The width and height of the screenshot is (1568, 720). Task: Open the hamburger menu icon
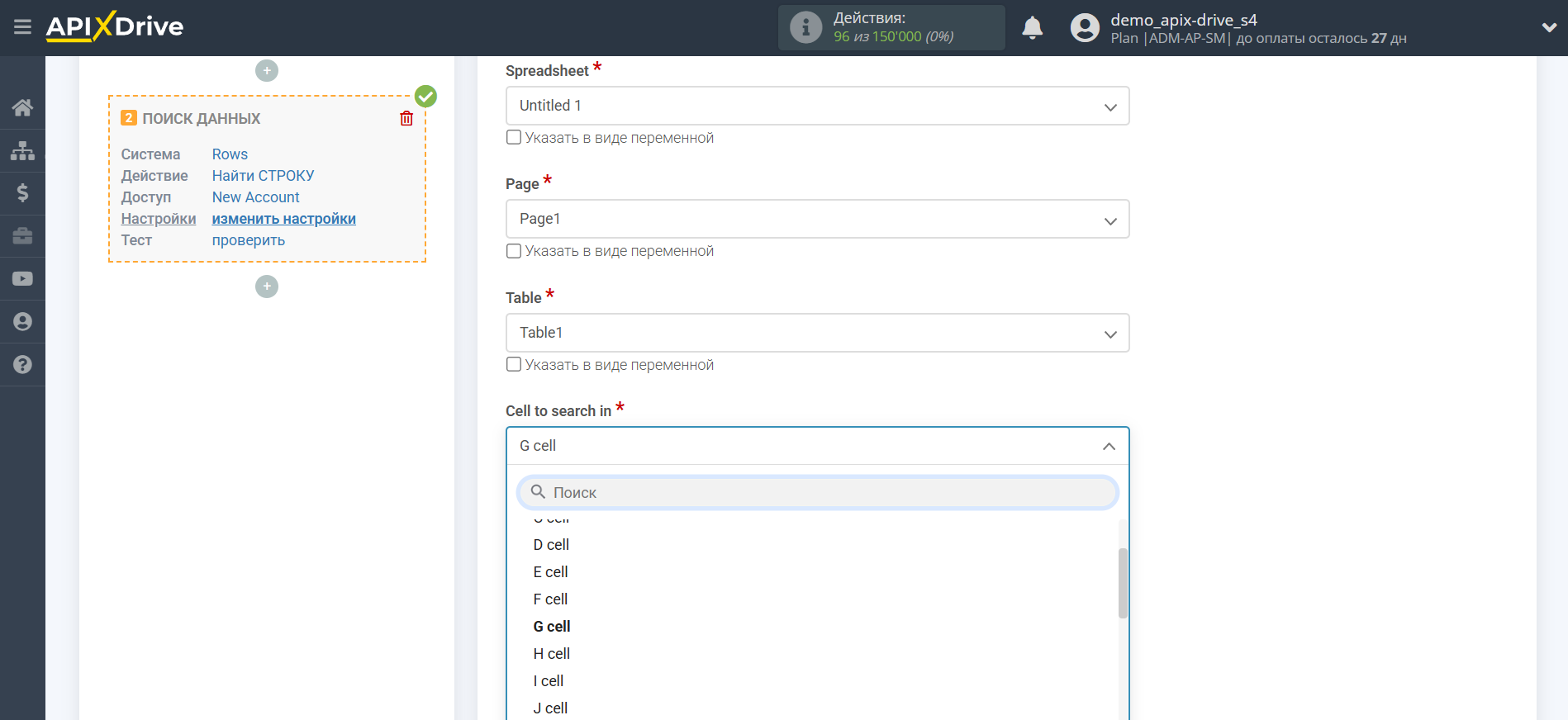tap(22, 27)
